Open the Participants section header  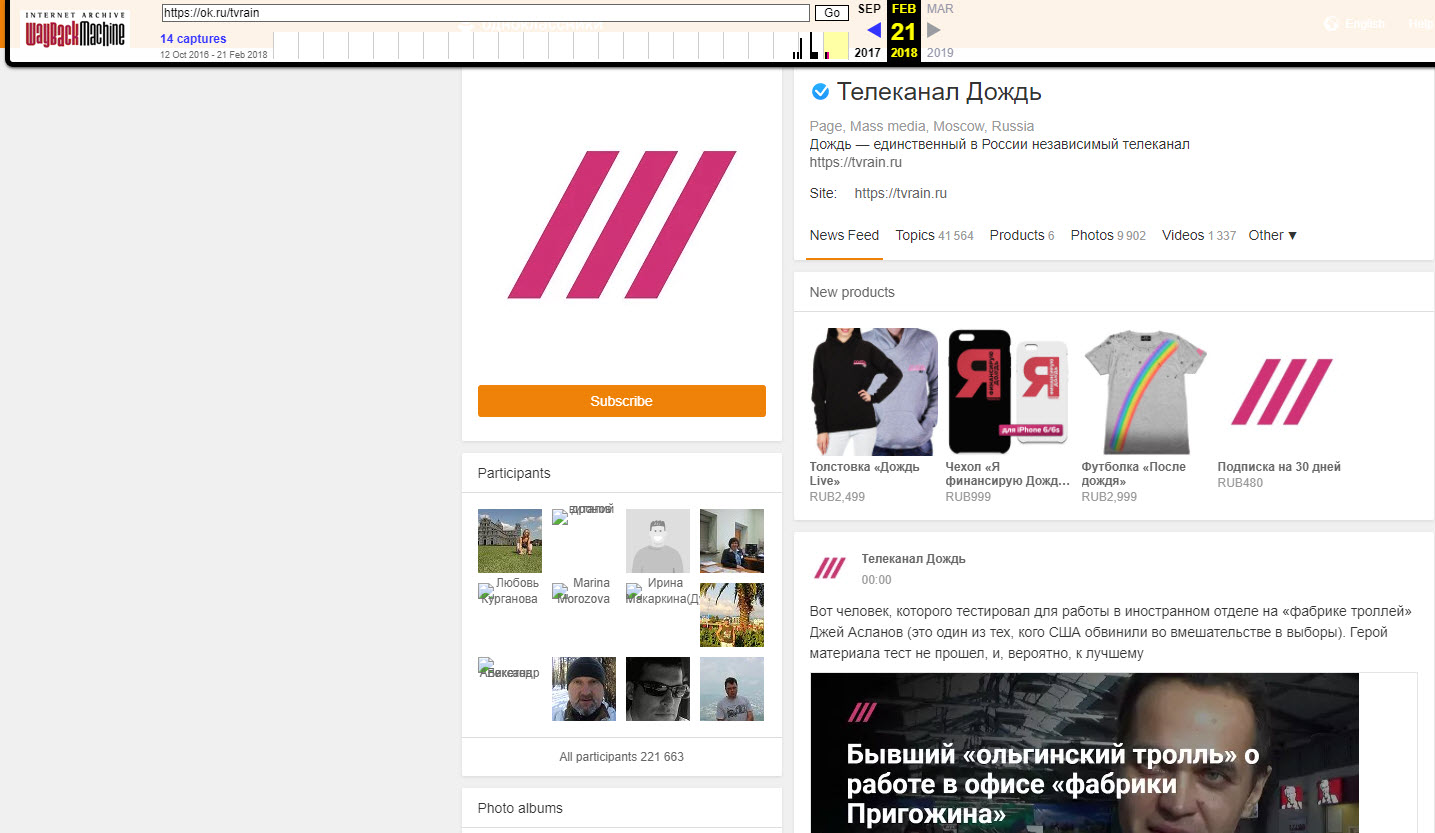[514, 473]
